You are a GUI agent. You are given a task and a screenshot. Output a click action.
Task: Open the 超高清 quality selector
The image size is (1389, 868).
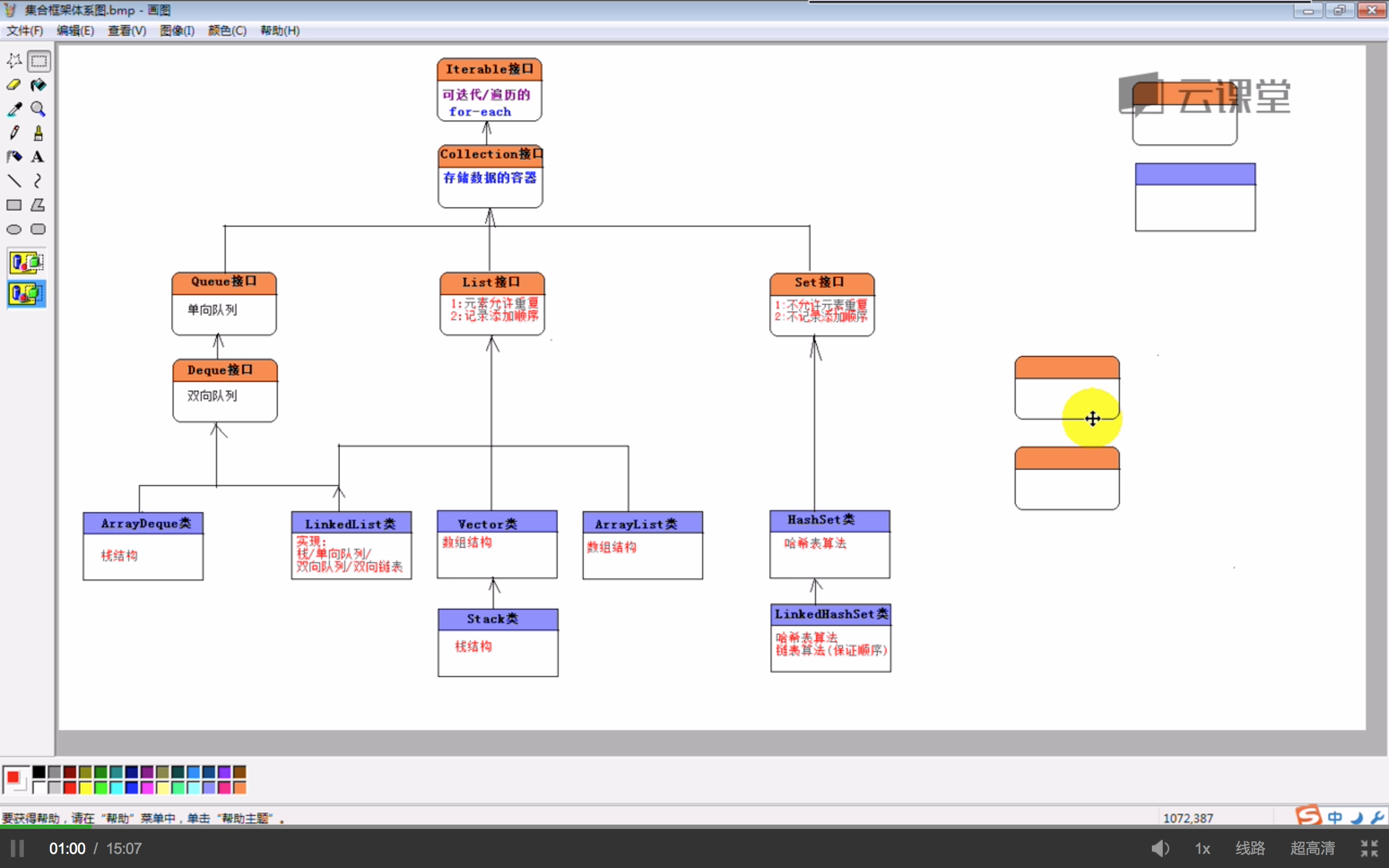pos(1312,848)
